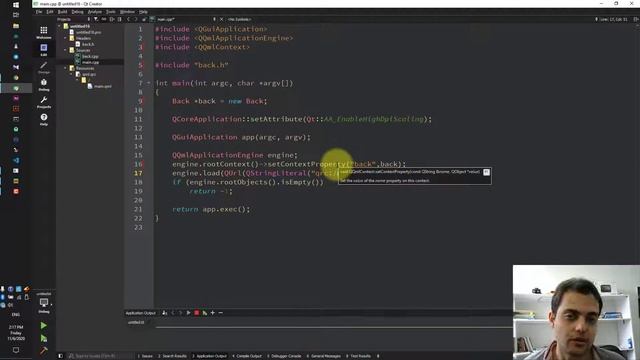The image size is (640, 360).
Task: Click the line and column indicator
Action: (x=613, y=19)
